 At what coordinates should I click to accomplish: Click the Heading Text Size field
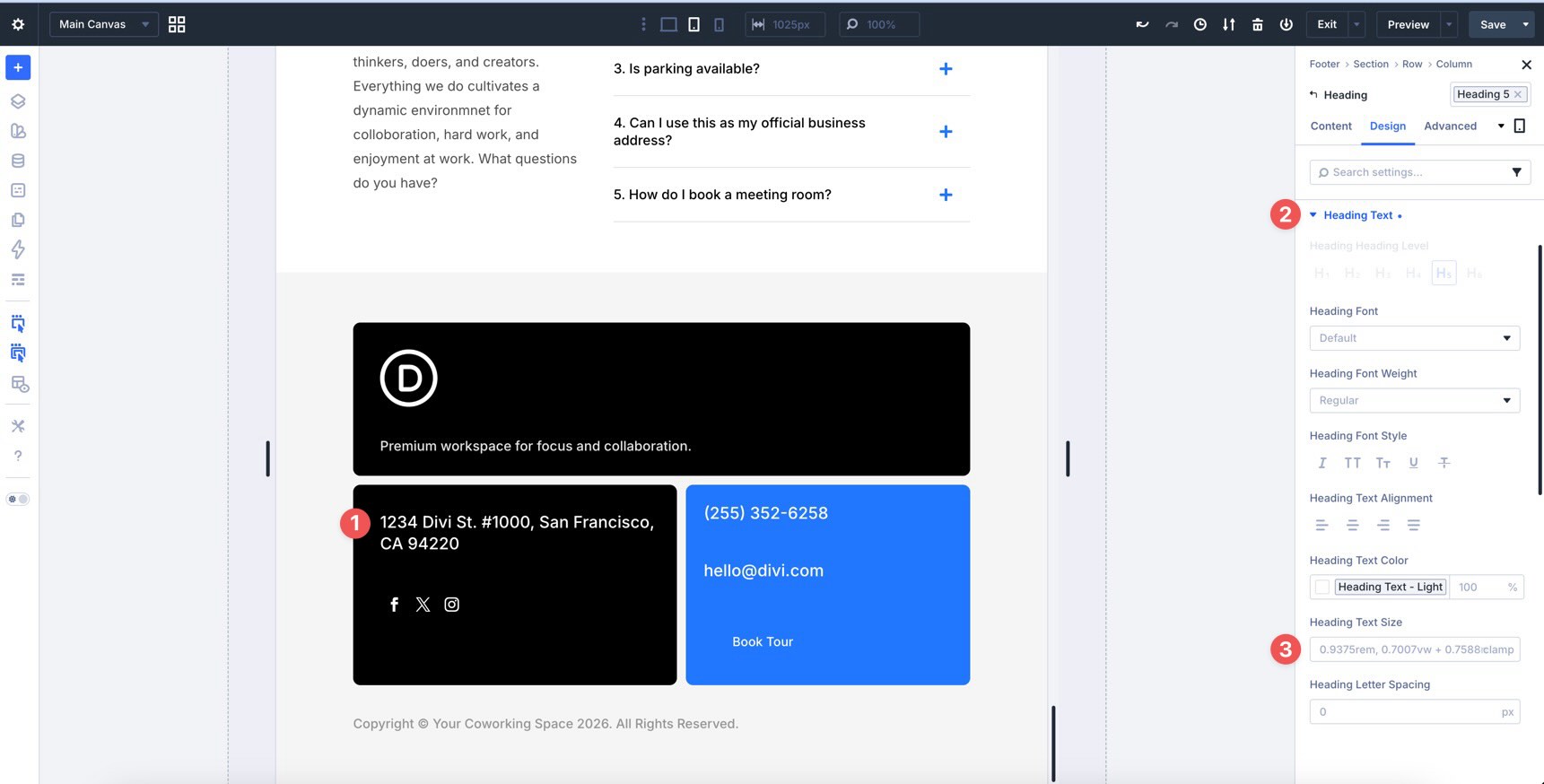click(1414, 649)
